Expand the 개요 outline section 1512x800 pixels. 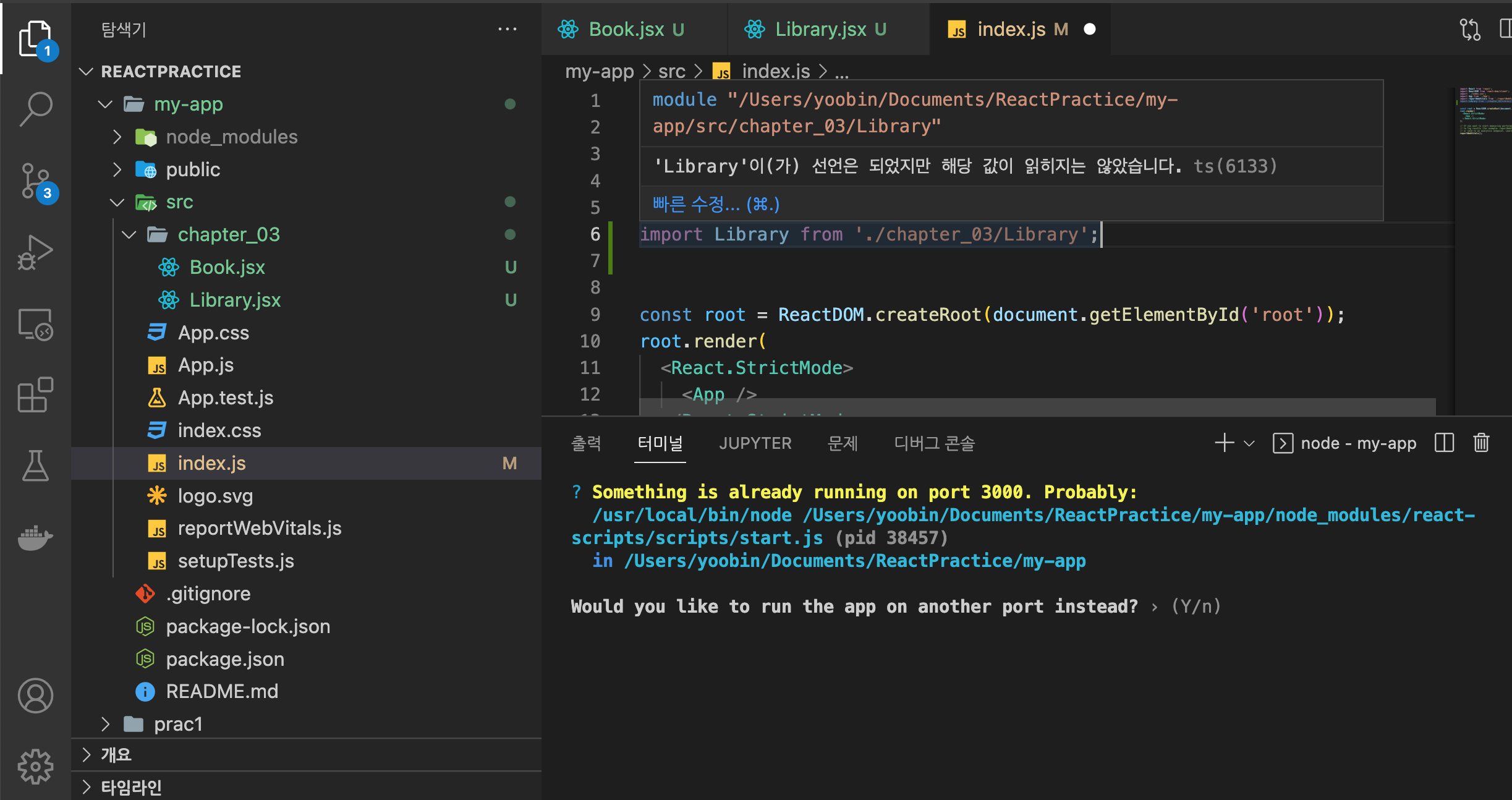(306, 755)
